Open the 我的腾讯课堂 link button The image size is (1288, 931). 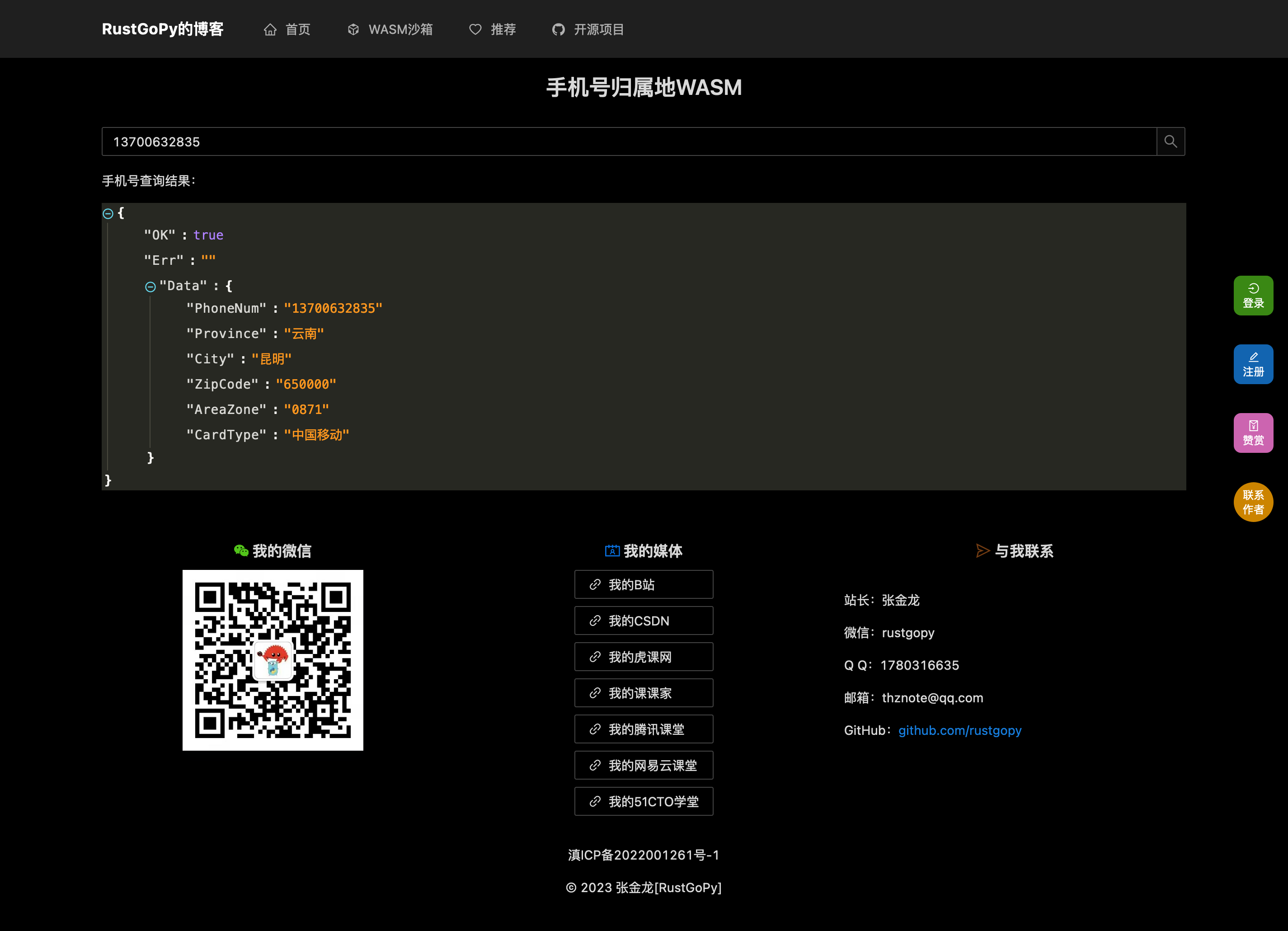point(644,729)
